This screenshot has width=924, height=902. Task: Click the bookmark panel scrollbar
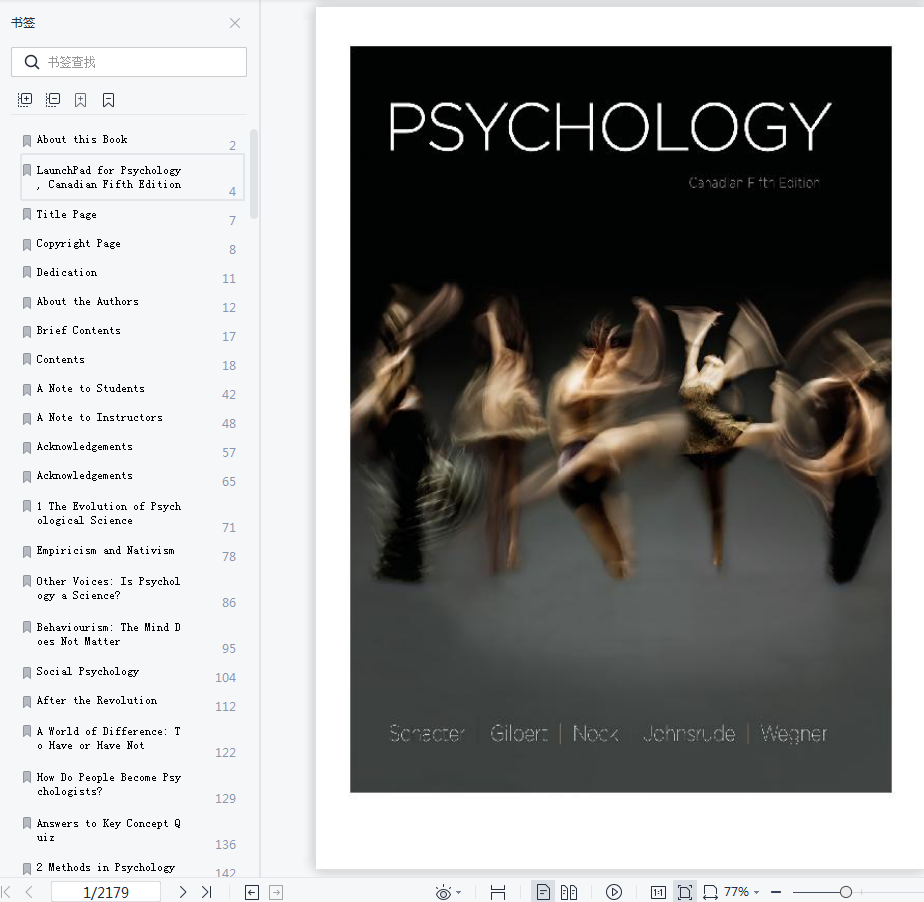(254, 174)
